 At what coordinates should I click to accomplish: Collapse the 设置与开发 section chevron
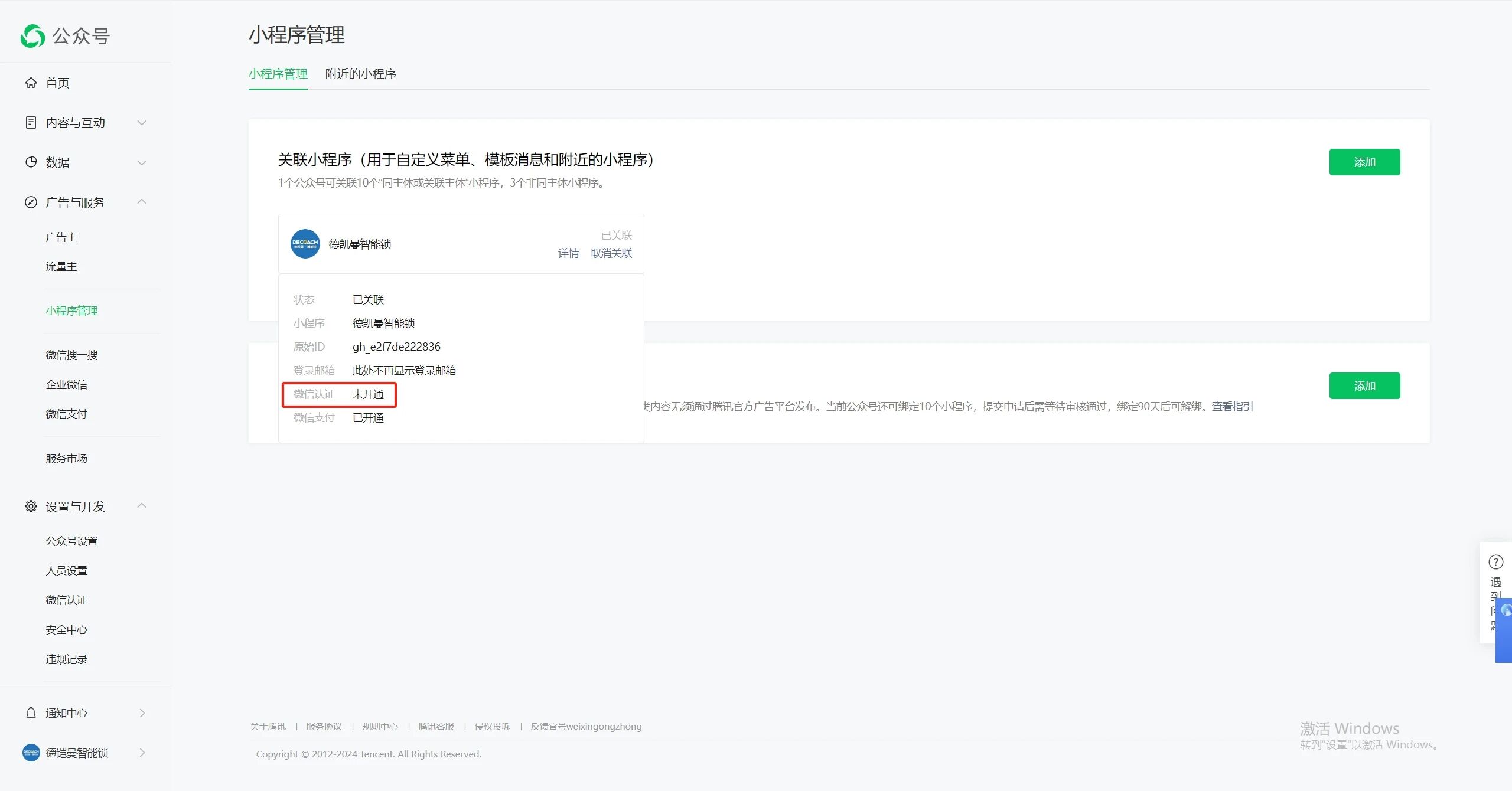(142, 506)
